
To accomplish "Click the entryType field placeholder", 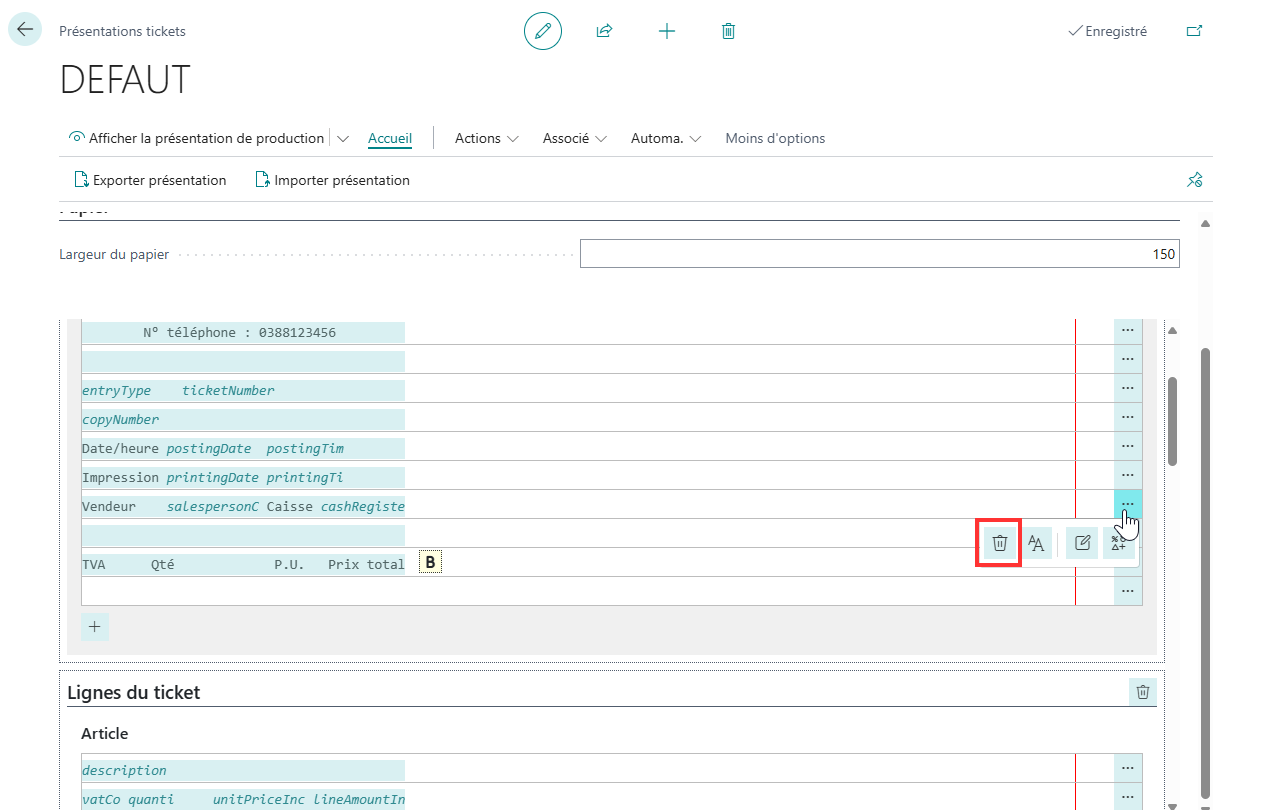I will pos(117,390).
